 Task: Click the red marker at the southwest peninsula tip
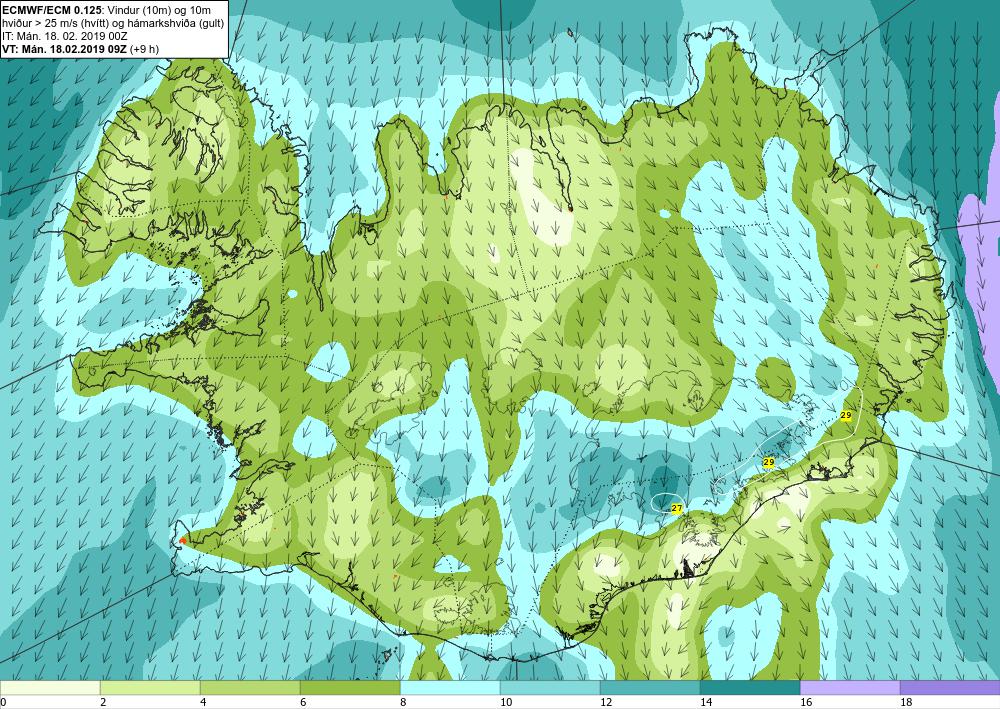coord(182,541)
